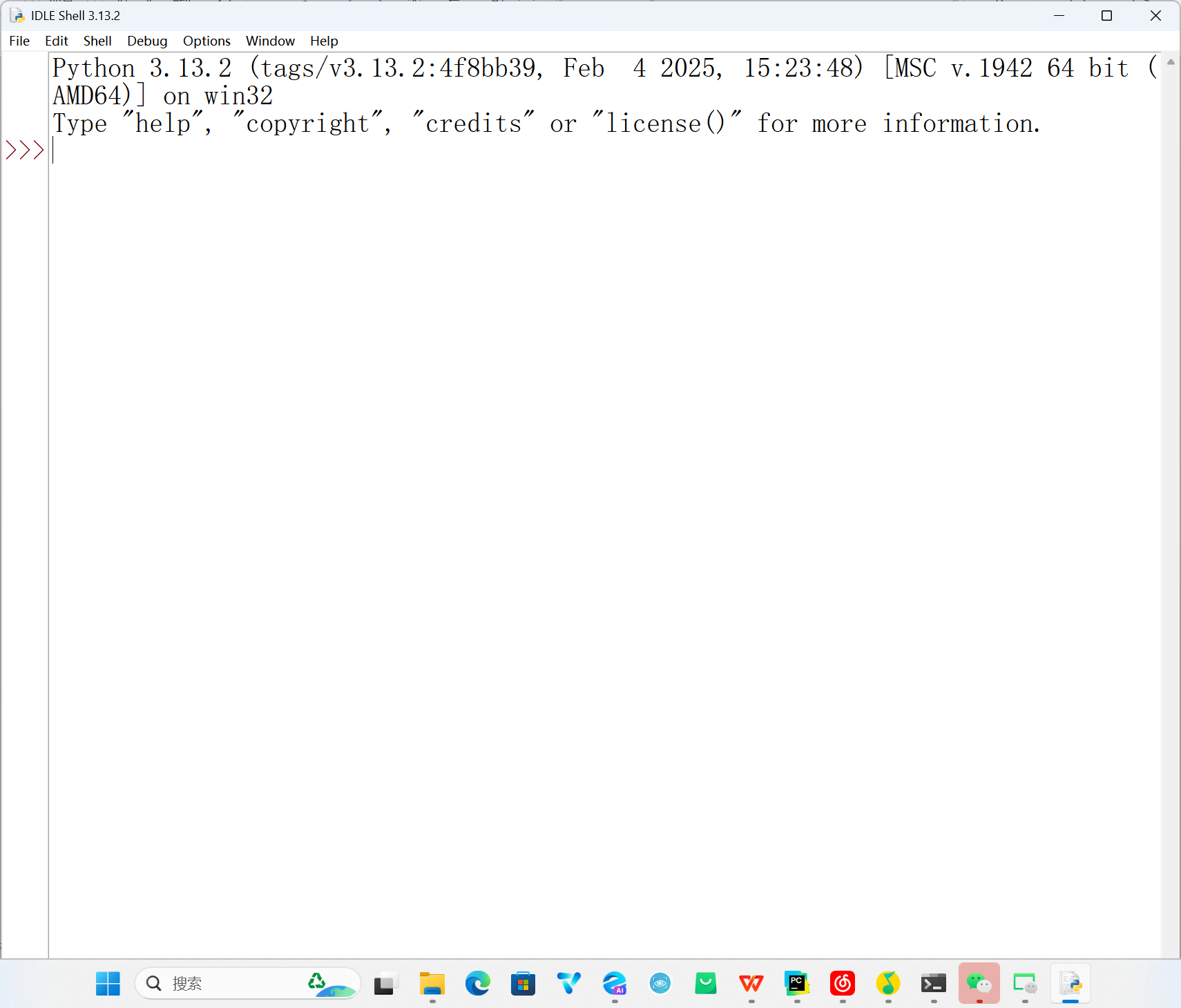Viewport: 1181px width, 1008px height.
Task: Open File Explorer from the taskbar
Action: (432, 983)
